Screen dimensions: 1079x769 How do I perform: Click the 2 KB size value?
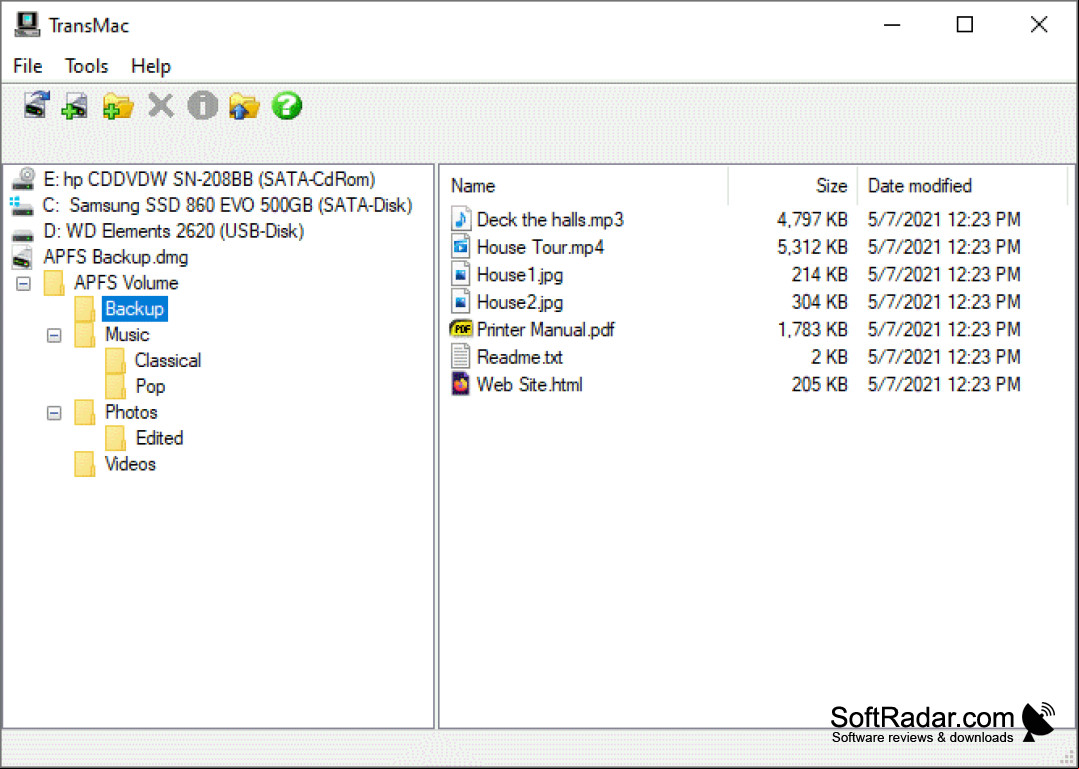(829, 357)
